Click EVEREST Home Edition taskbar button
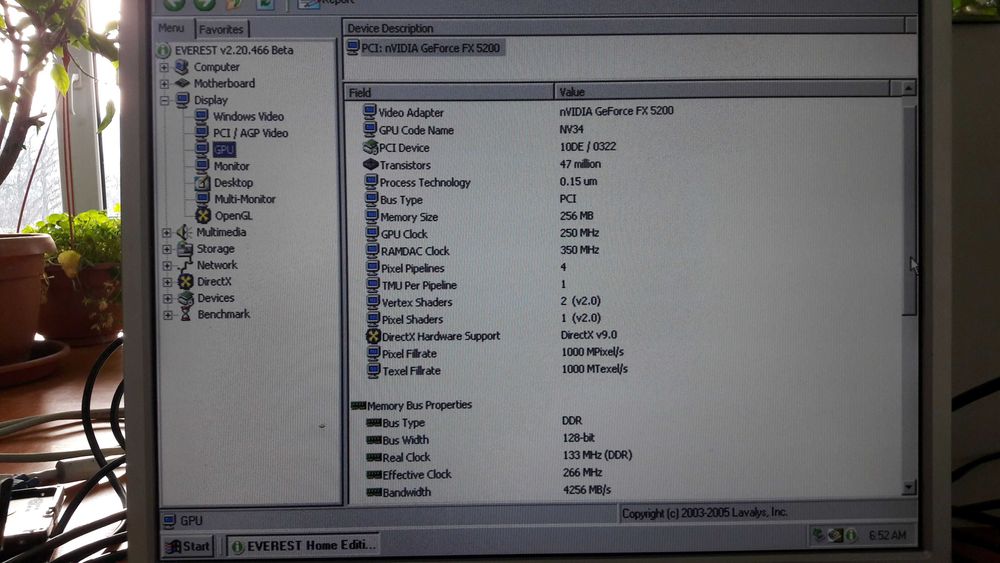 [304, 545]
